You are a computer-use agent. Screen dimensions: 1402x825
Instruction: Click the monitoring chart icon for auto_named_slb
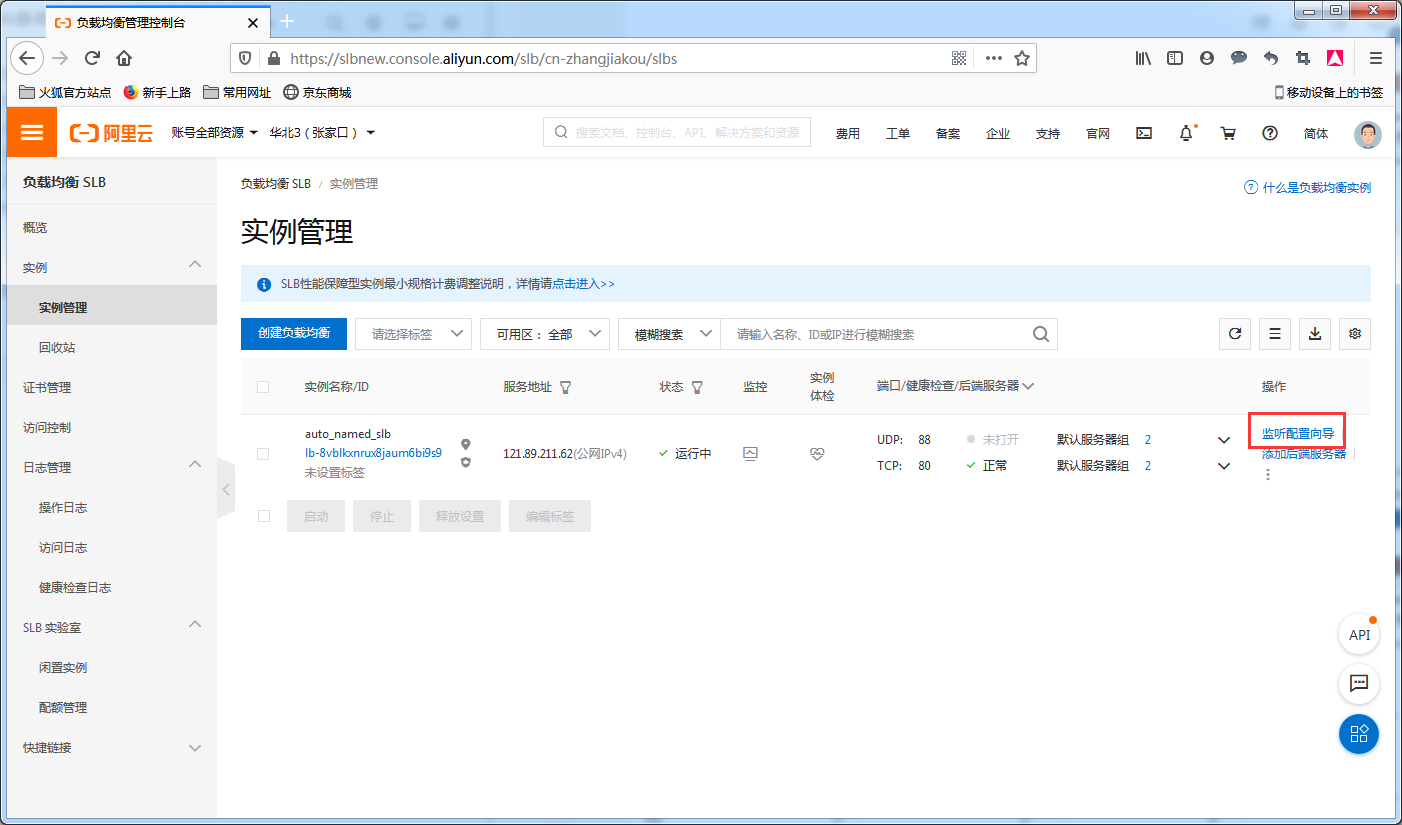[750, 453]
